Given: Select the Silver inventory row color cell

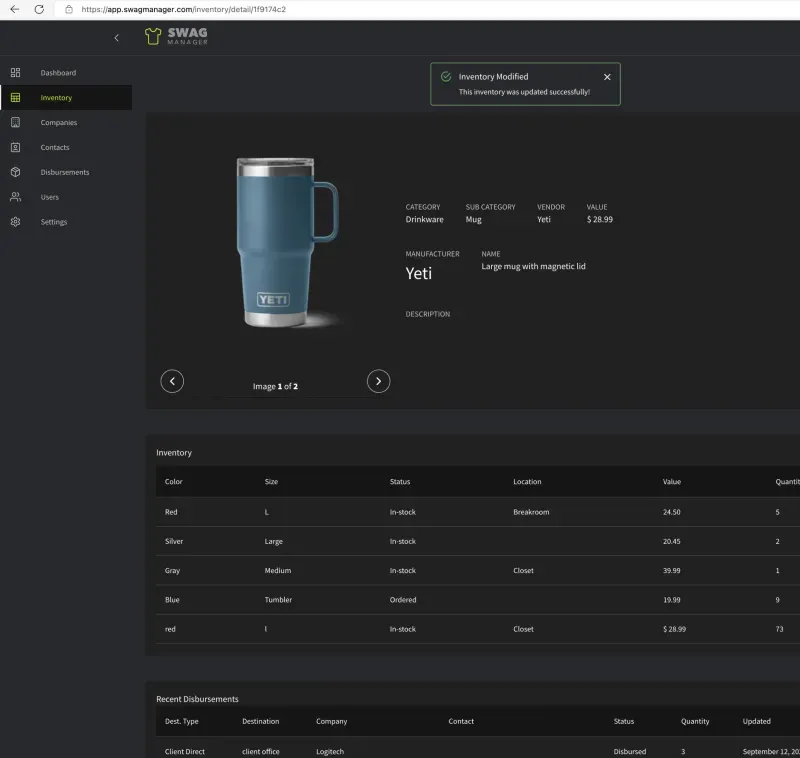Looking at the screenshot, I should point(174,541).
